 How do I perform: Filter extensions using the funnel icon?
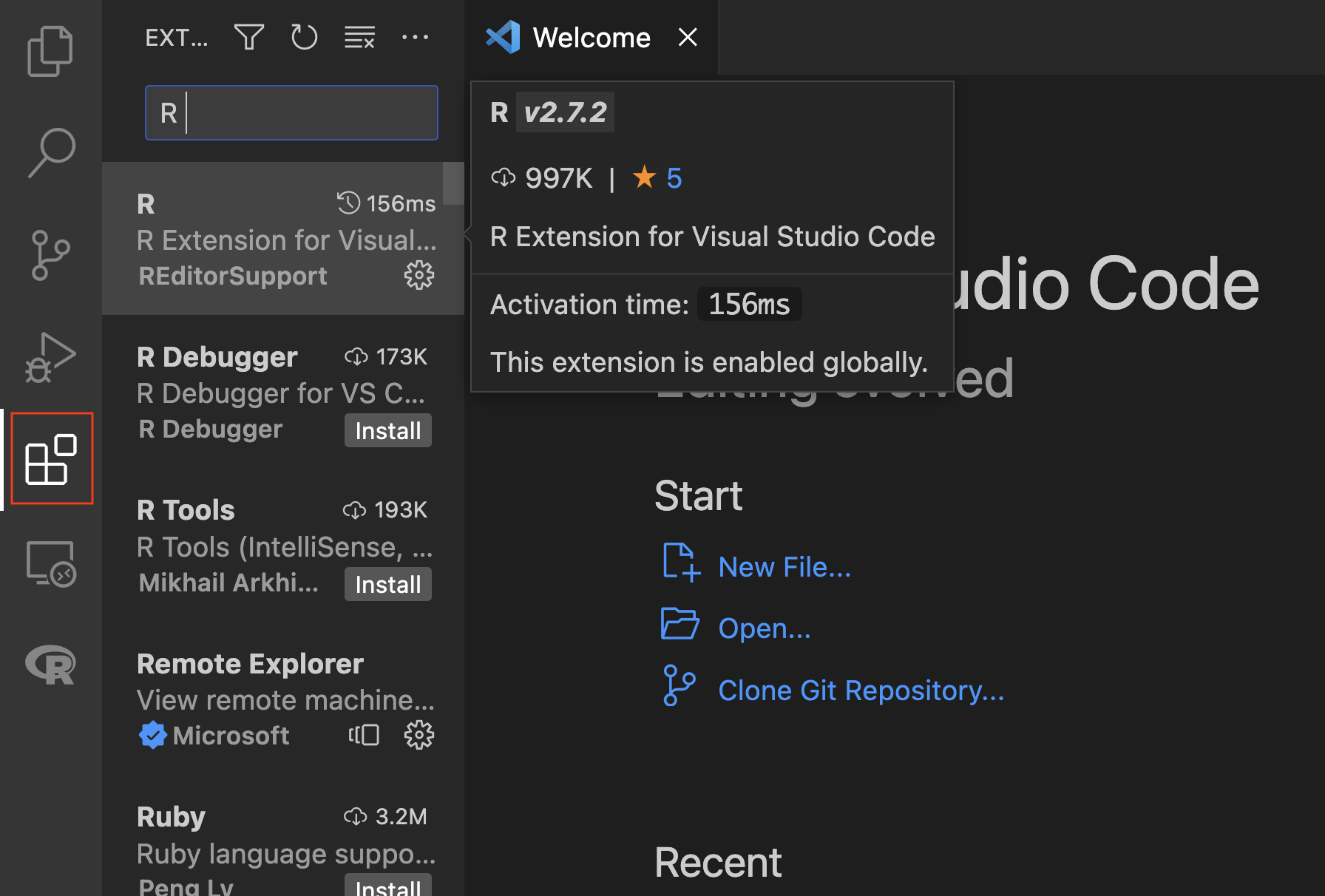(x=248, y=37)
